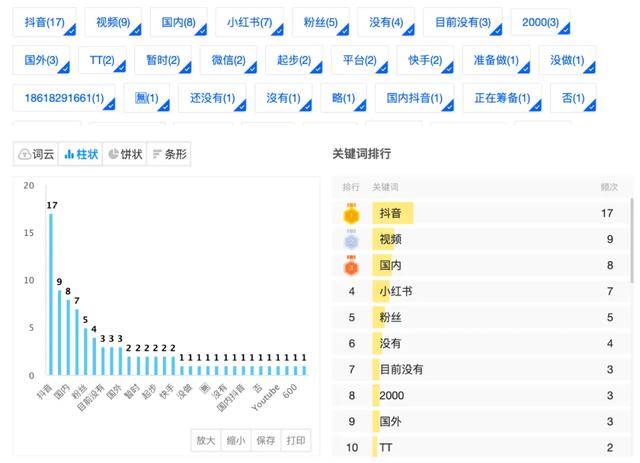The width and height of the screenshot is (640, 463).
Task: Toggle the 起步(2) keyword chip
Action: (x=294, y=60)
